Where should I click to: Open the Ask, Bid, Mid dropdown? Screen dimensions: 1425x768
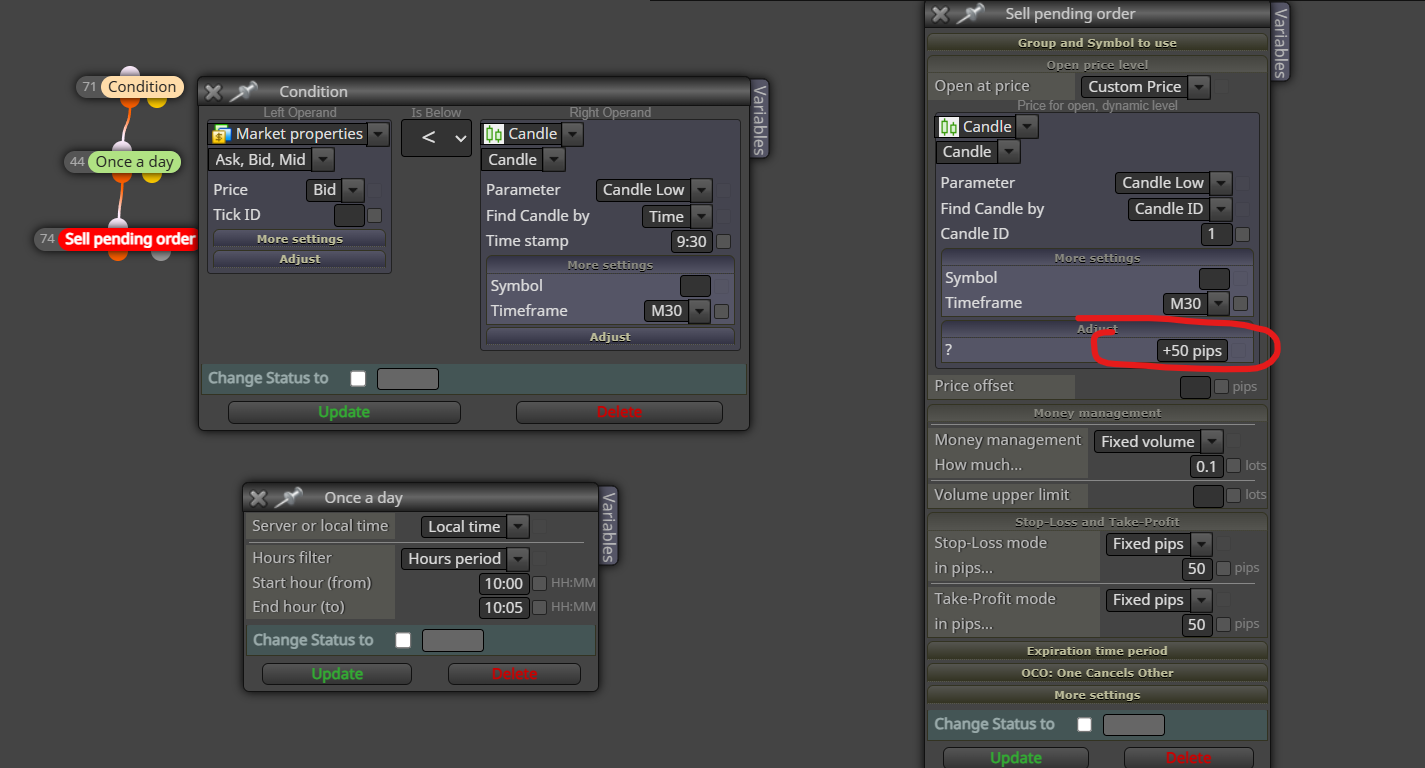pos(322,160)
